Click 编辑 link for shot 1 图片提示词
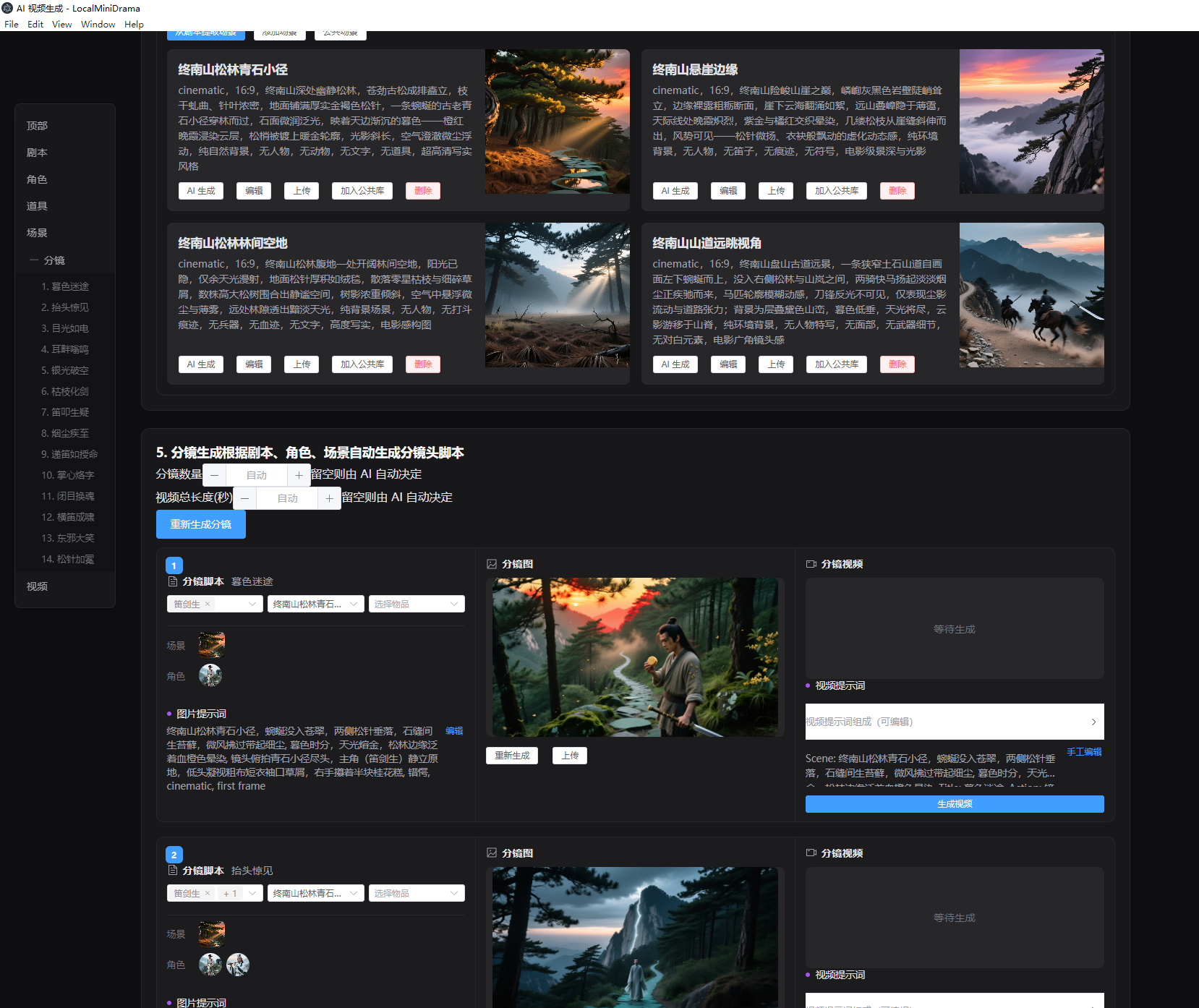The width and height of the screenshot is (1199, 1008). (454, 731)
